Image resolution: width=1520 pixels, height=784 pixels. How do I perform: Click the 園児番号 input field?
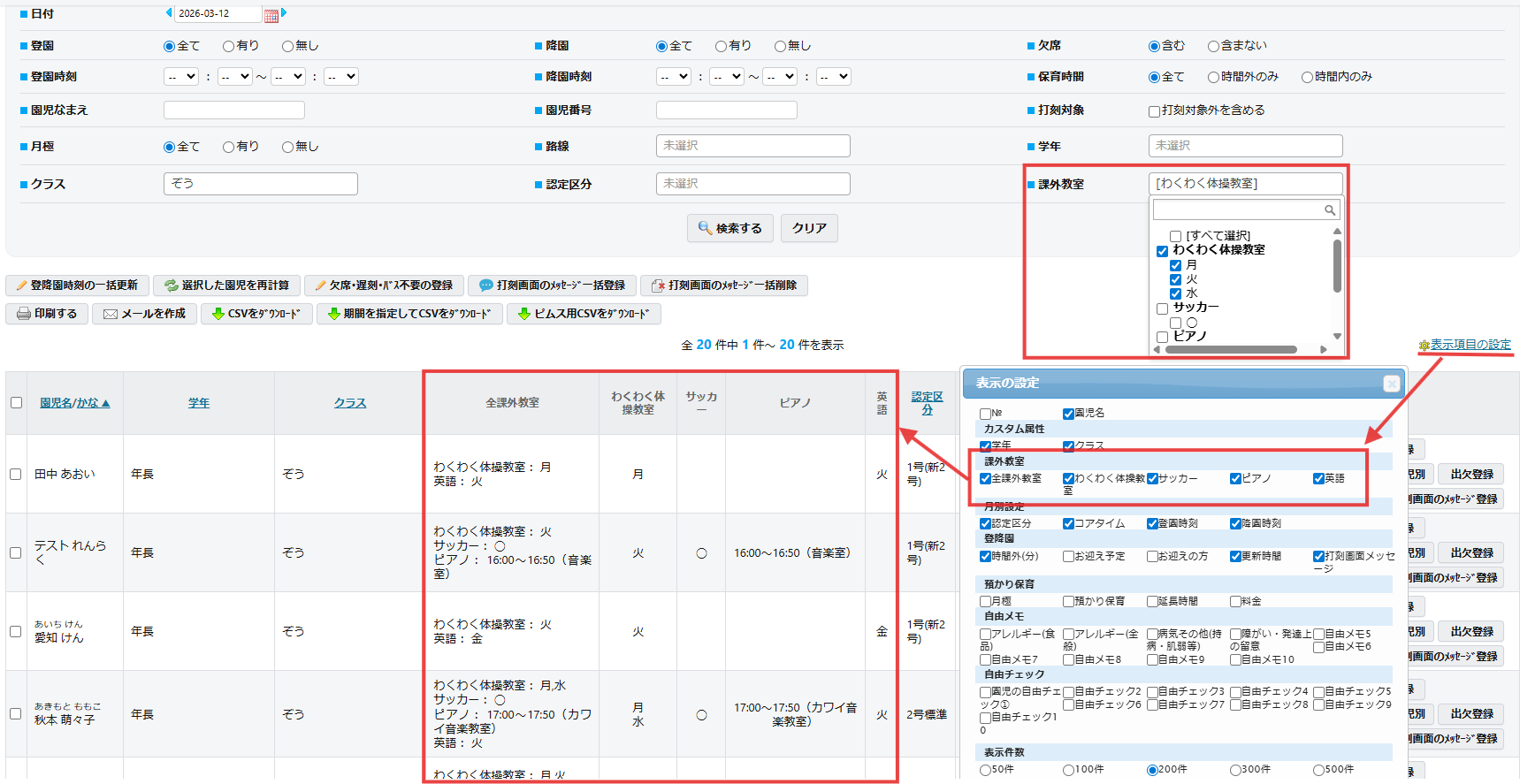point(727,110)
